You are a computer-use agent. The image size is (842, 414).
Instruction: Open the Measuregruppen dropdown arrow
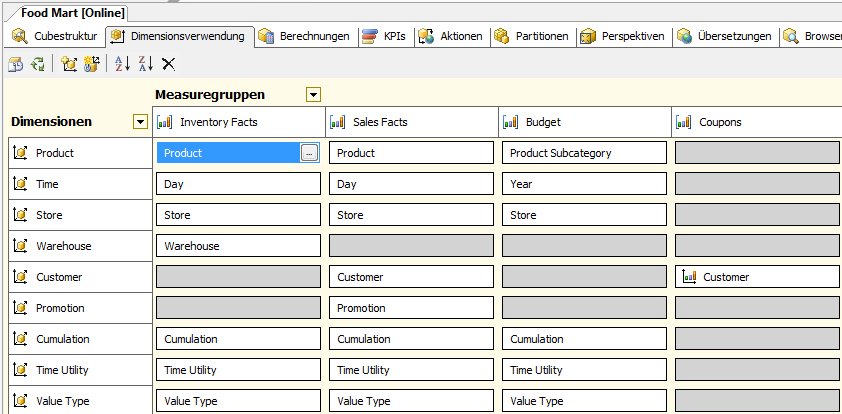pyautogui.click(x=313, y=96)
